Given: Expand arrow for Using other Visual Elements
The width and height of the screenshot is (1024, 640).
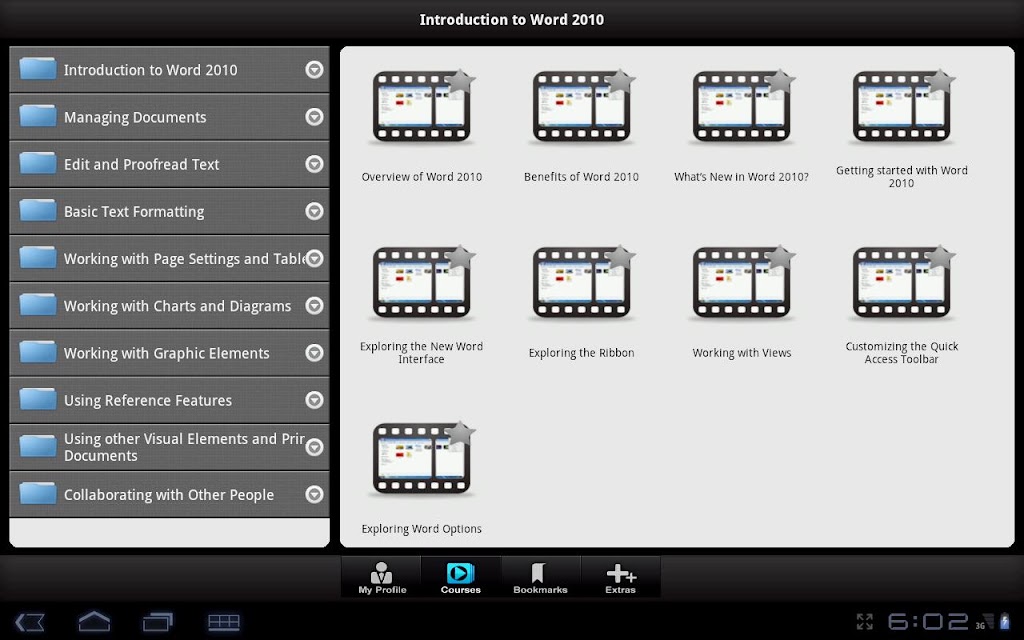Looking at the screenshot, I should pyautogui.click(x=315, y=447).
